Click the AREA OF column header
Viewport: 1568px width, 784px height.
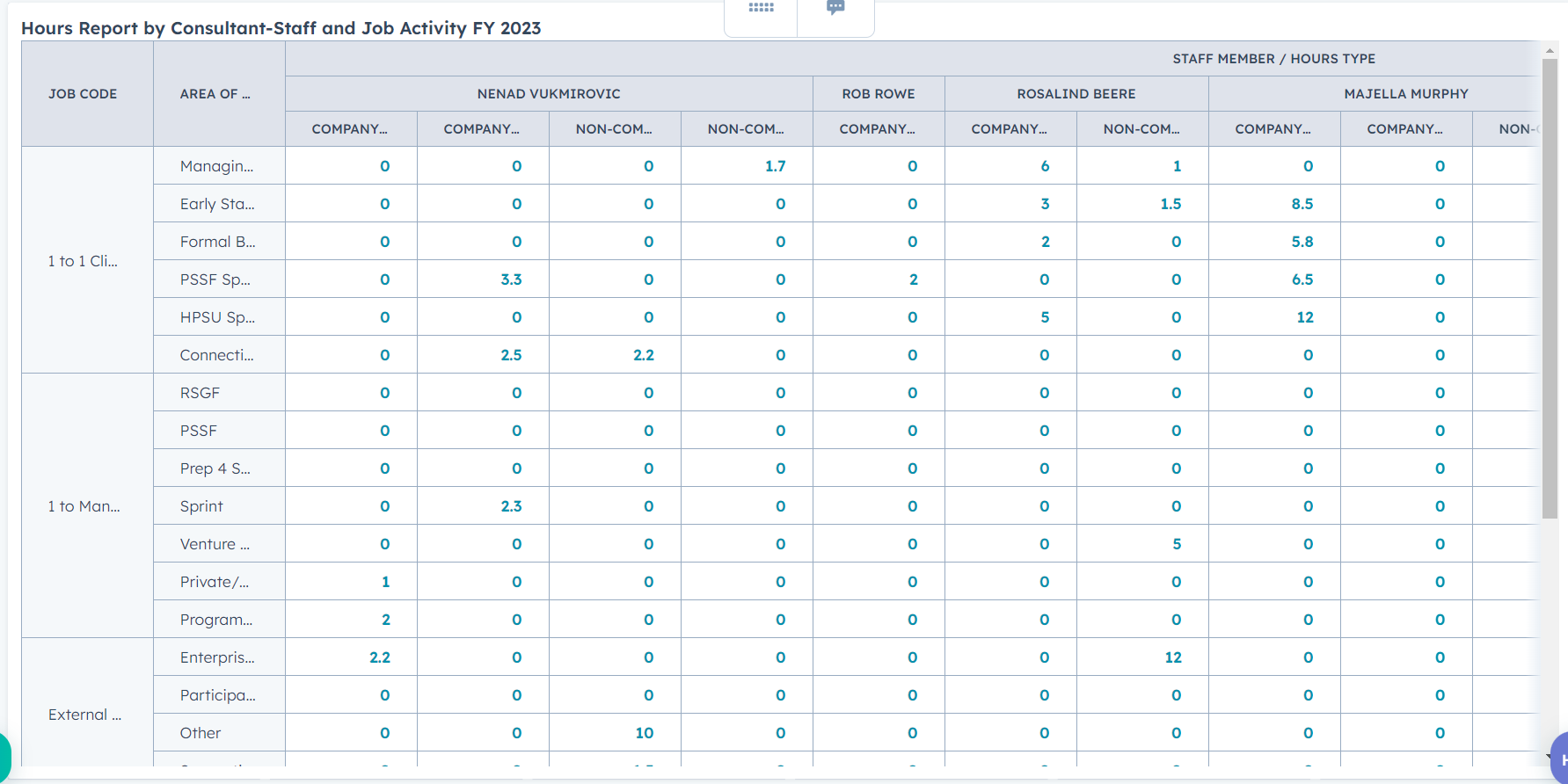pyautogui.click(x=215, y=94)
